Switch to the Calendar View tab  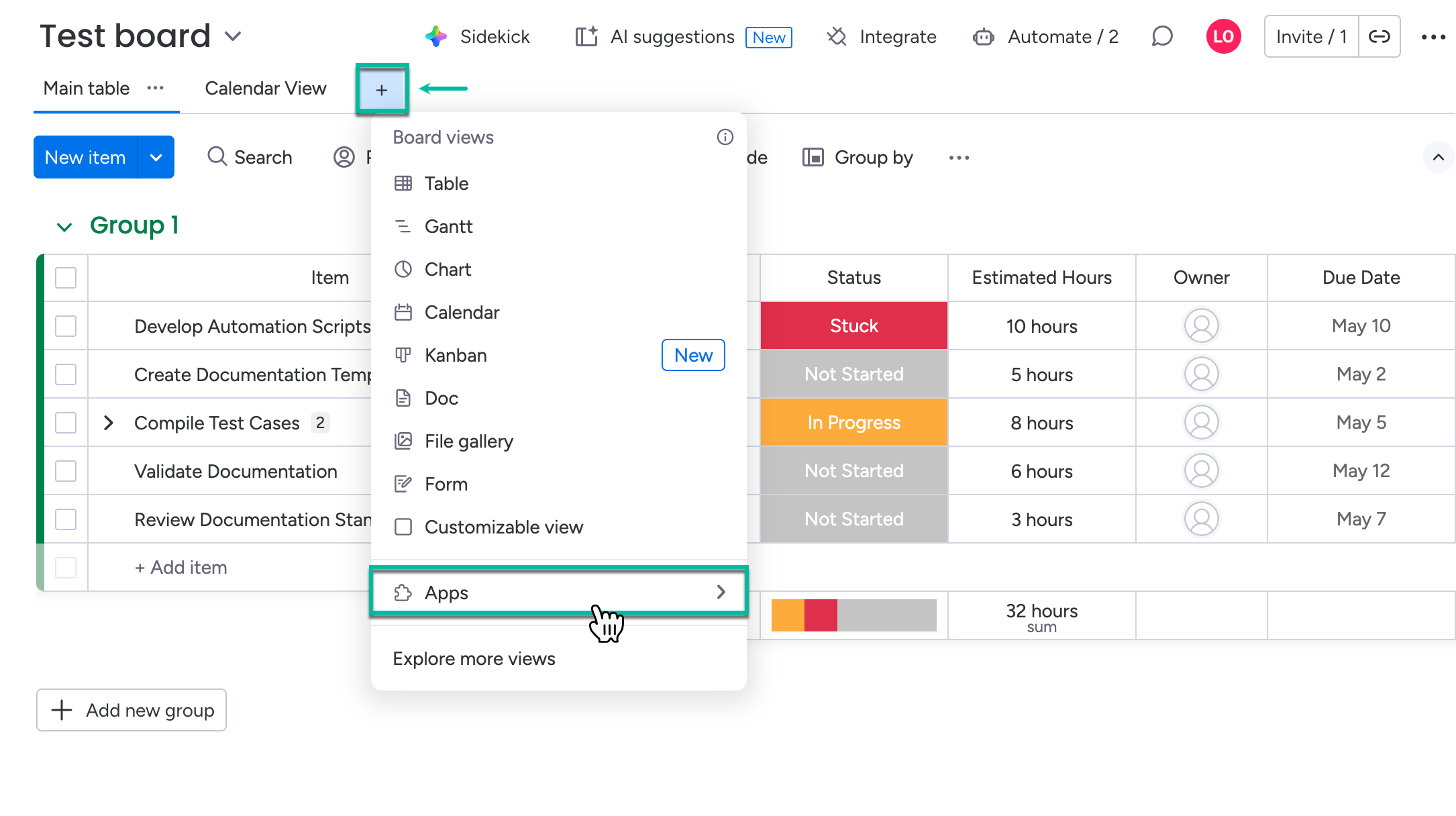click(265, 88)
